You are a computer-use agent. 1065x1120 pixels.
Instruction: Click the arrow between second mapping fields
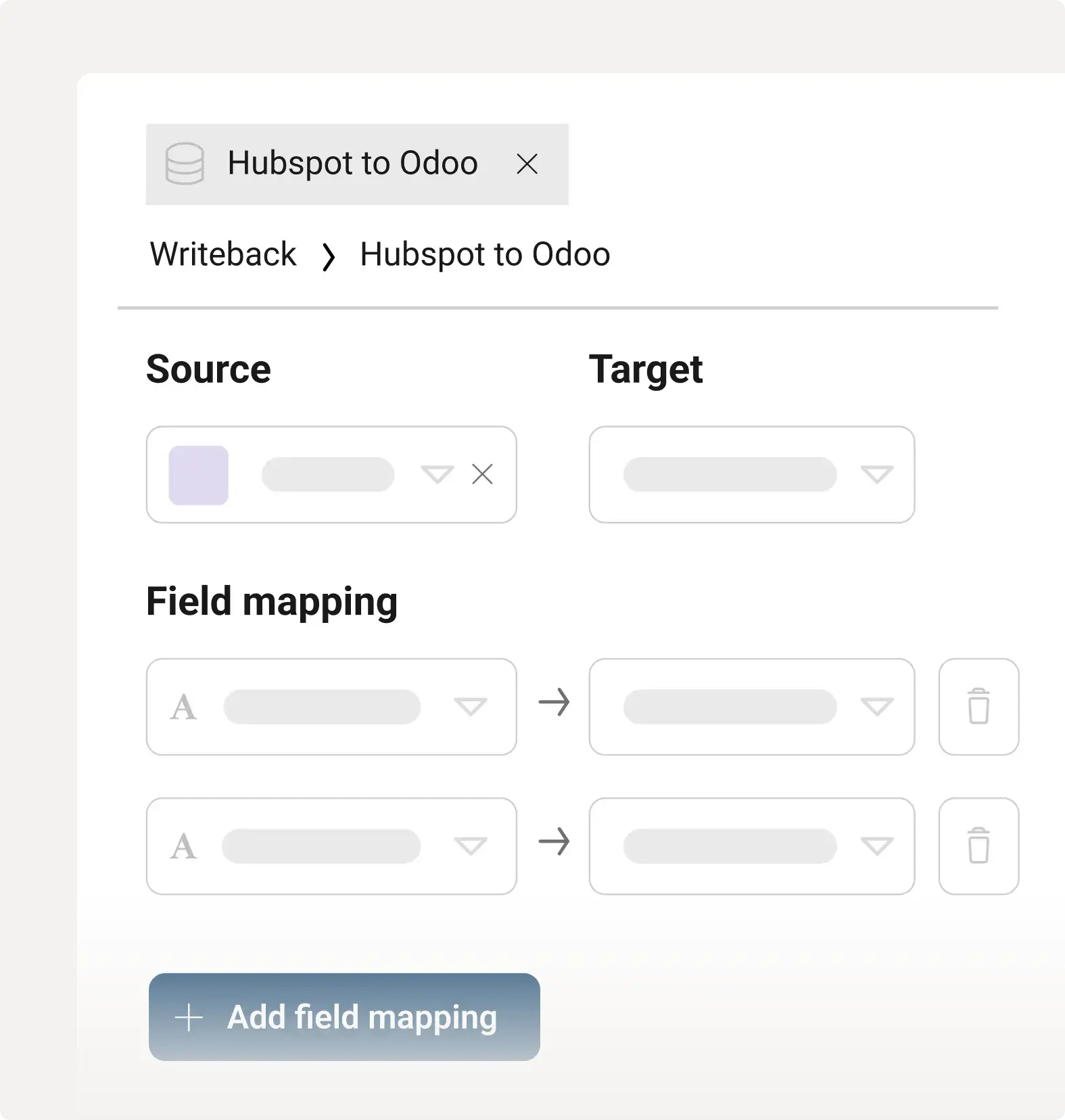pos(554,842)
